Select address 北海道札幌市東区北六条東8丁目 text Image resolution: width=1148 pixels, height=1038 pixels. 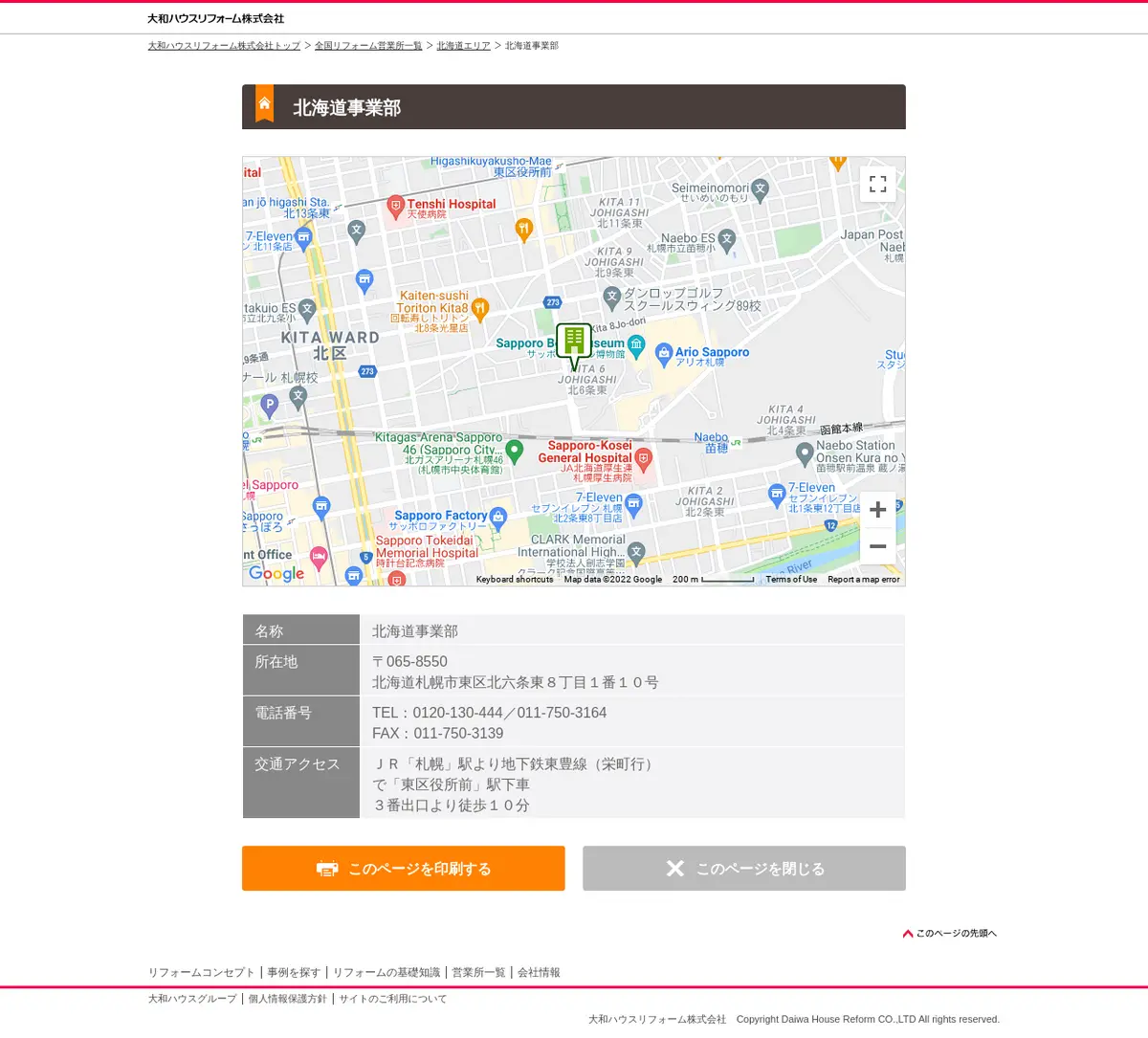coord(515,683)
